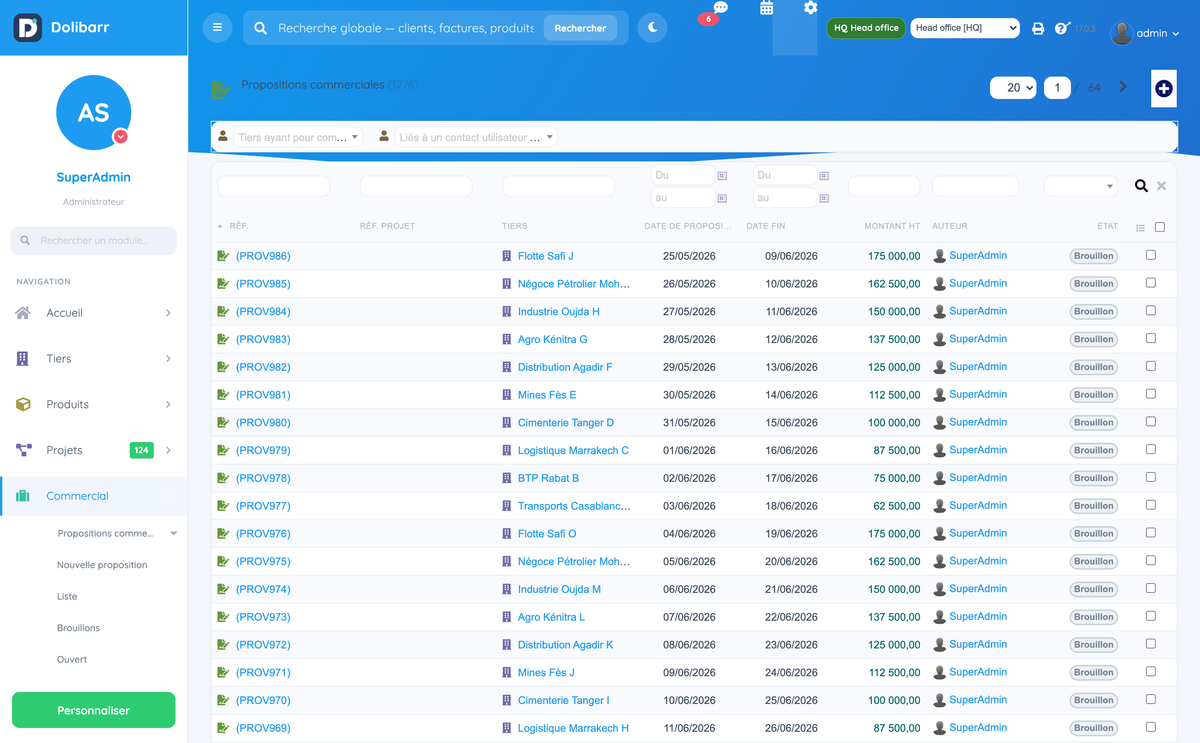Viewport: 1200px width, 743px height.
Task: Click the Projets network icon
Action: (x=23, y=450)
